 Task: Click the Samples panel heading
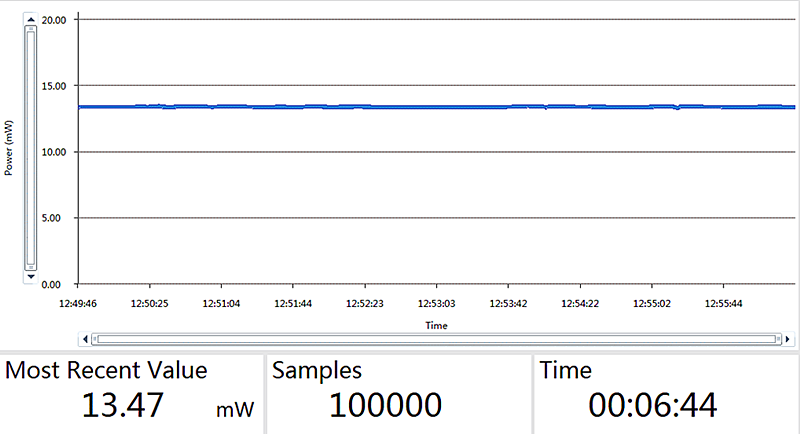(x=317, y=370)
